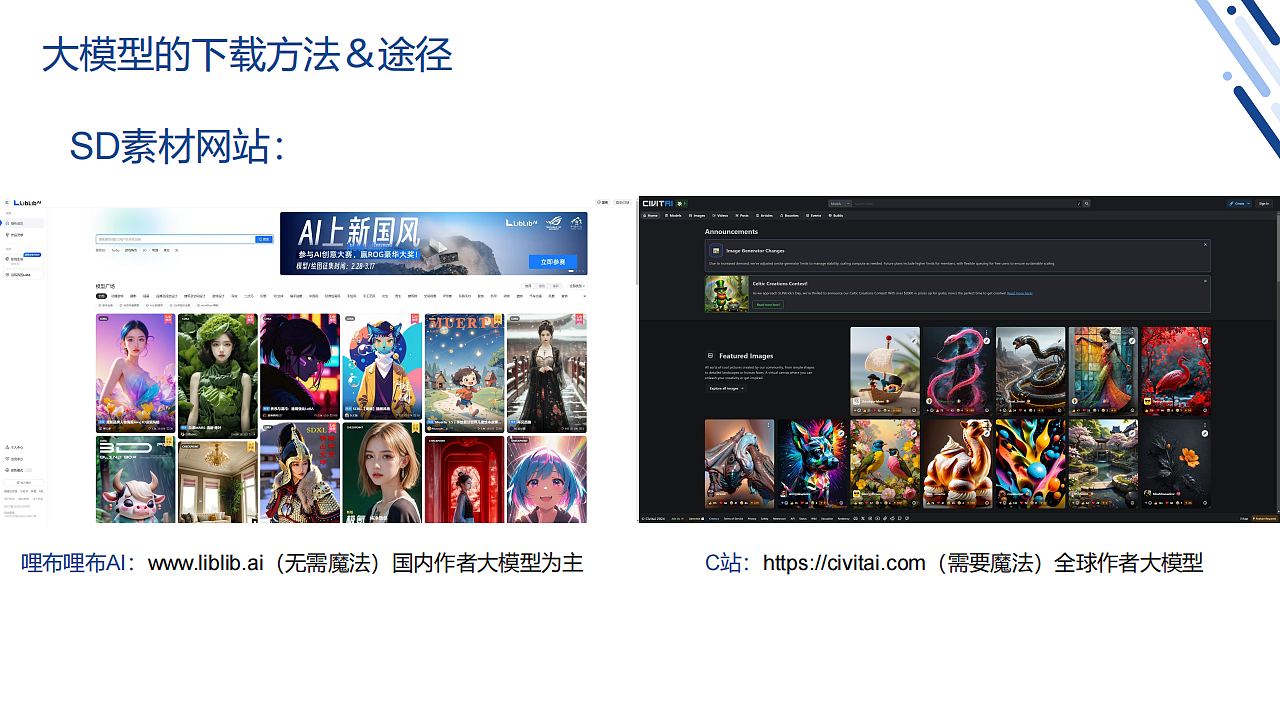Screen dimensions: 1280x720
Task: Like the camel dessert image with the heart reaction
Action: 938,502
